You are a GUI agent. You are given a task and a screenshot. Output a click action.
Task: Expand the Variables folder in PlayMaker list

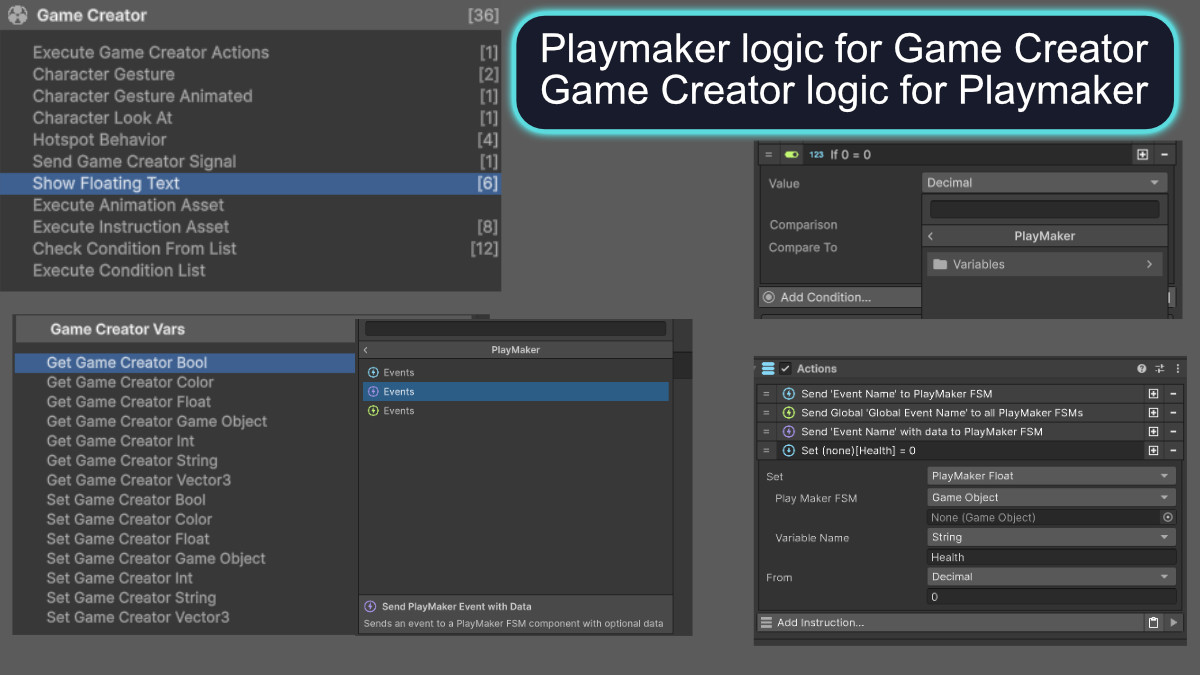click(x=1044, y=264)
